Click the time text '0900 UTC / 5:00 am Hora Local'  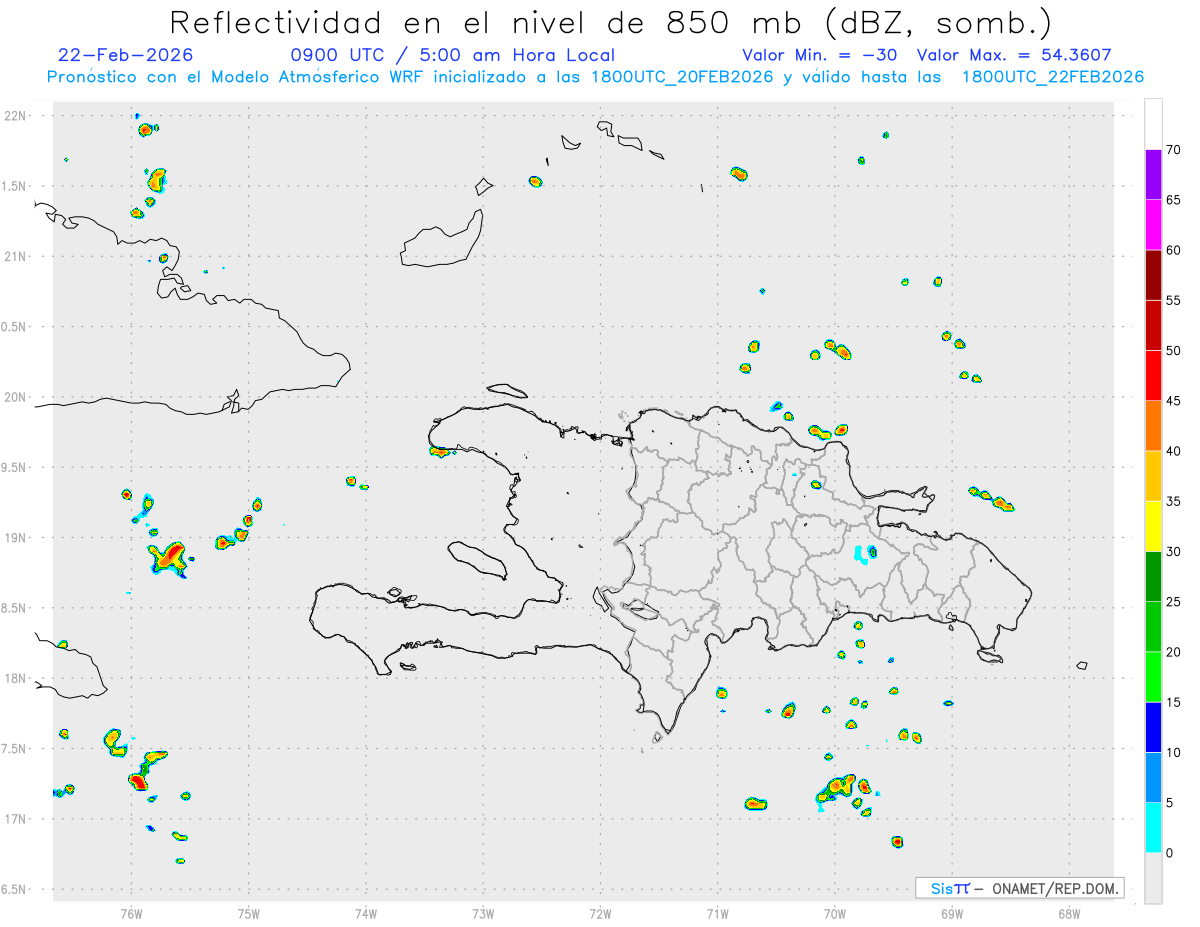pyautogui.click(x=452, y=55)
